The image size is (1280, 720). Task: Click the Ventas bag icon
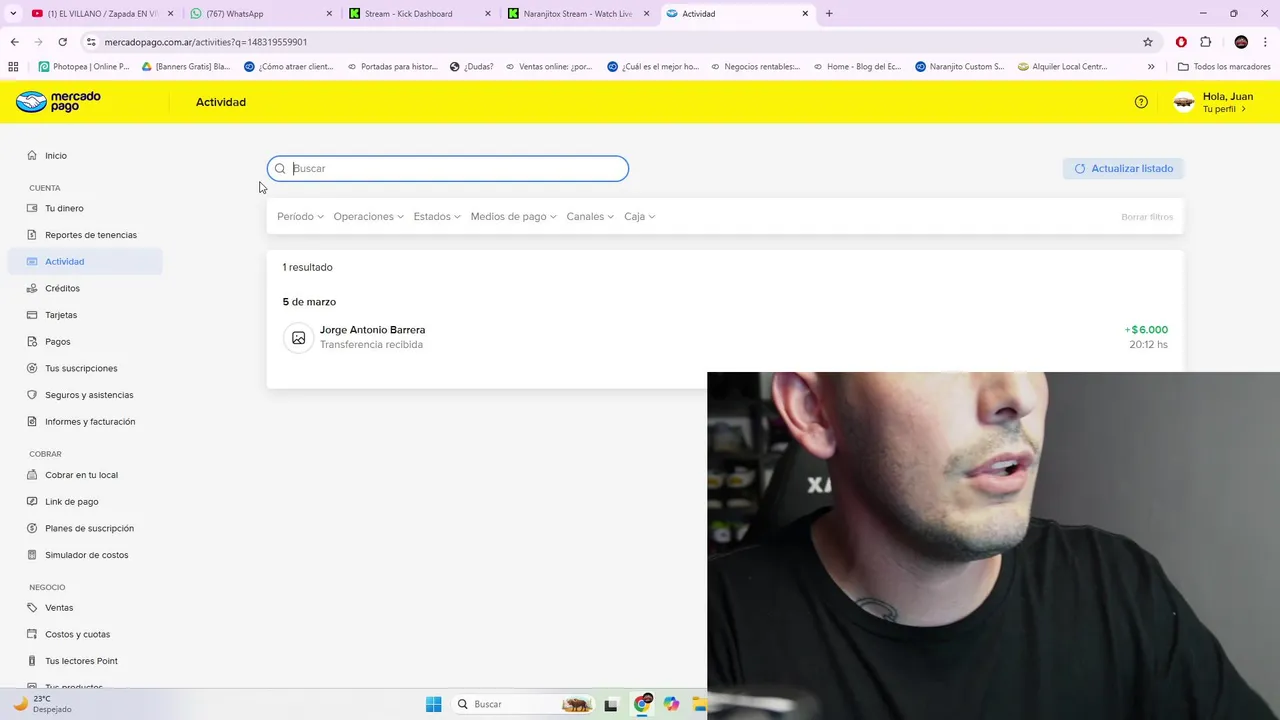33,608
